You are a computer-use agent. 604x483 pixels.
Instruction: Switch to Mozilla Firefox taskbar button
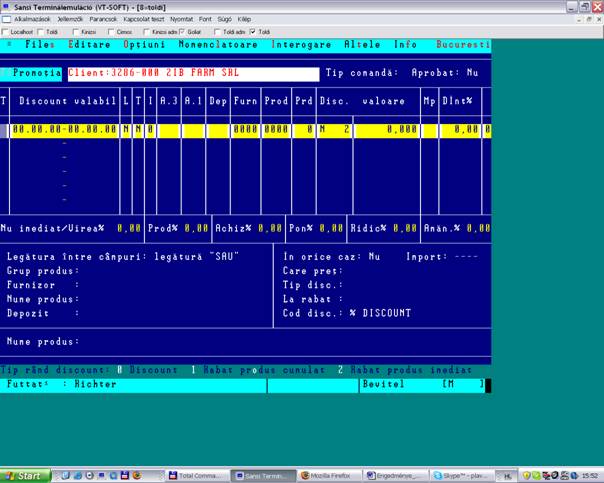330,476
